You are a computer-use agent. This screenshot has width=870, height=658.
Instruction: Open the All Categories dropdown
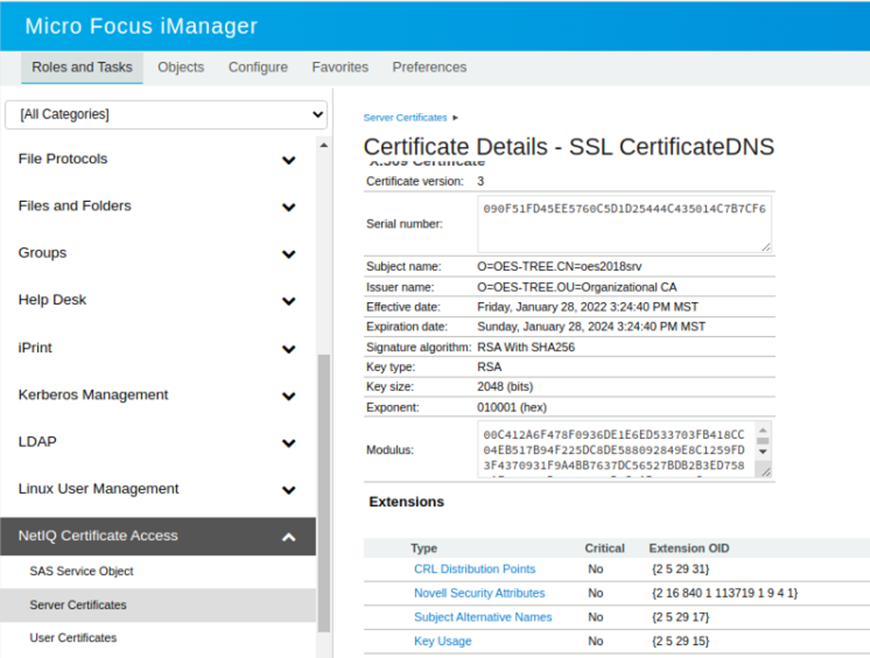tap(166, 114)
